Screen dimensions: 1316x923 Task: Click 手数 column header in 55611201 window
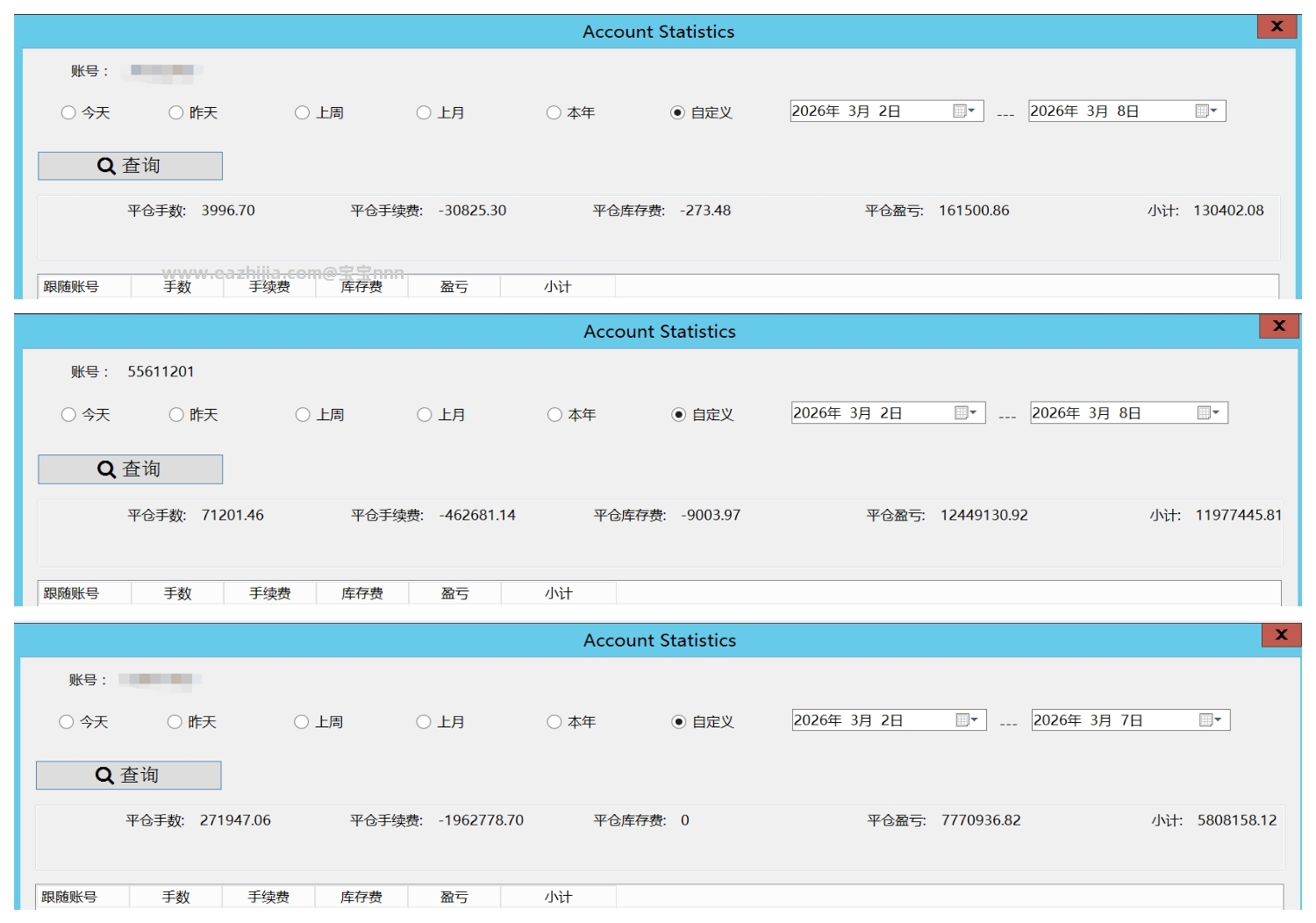177,593
